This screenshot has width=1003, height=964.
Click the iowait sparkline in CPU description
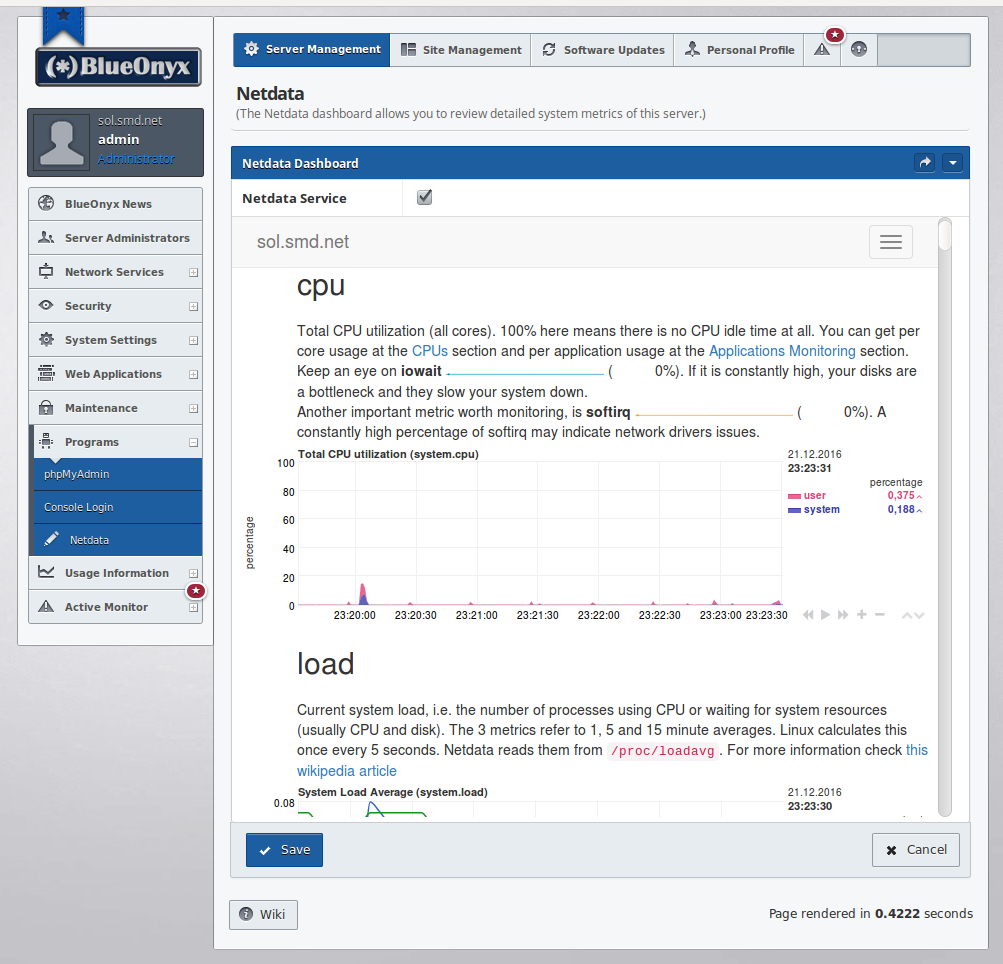point(525,372)
